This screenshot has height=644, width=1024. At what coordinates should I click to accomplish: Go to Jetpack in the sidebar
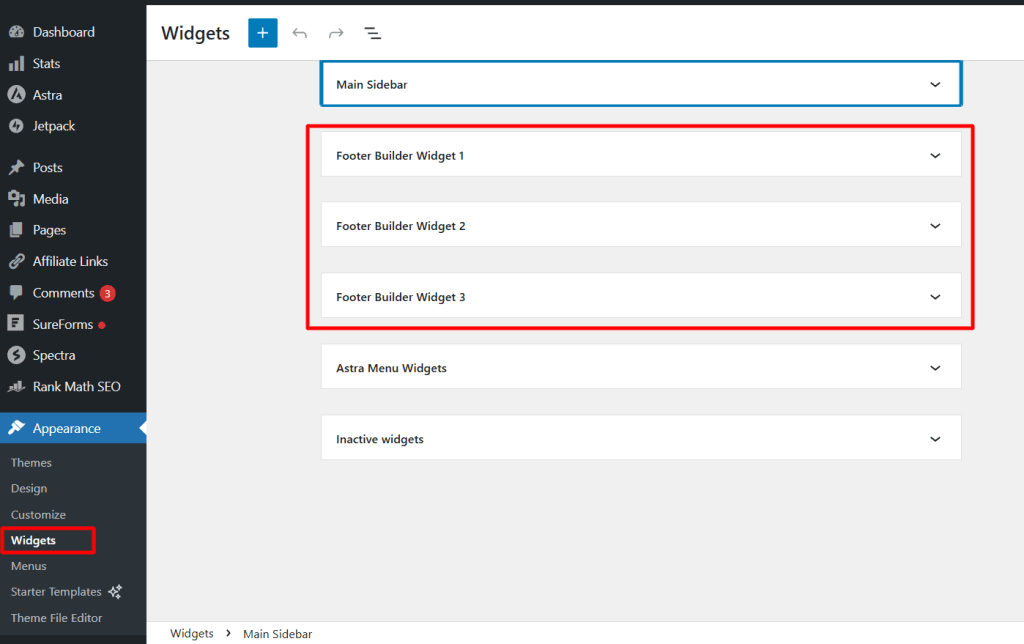(x=53, y=126)
